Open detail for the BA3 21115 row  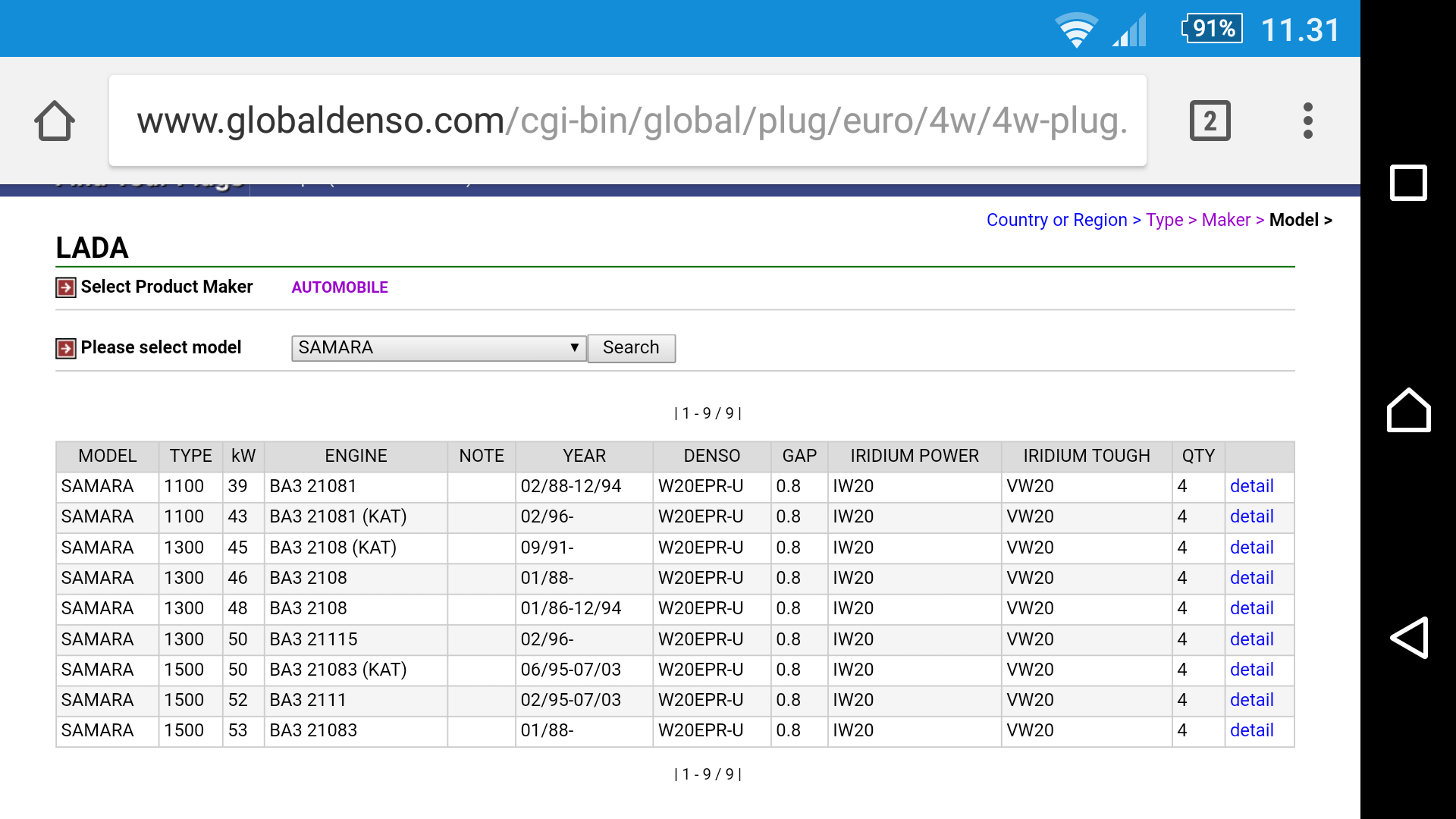coord(1251,639)
